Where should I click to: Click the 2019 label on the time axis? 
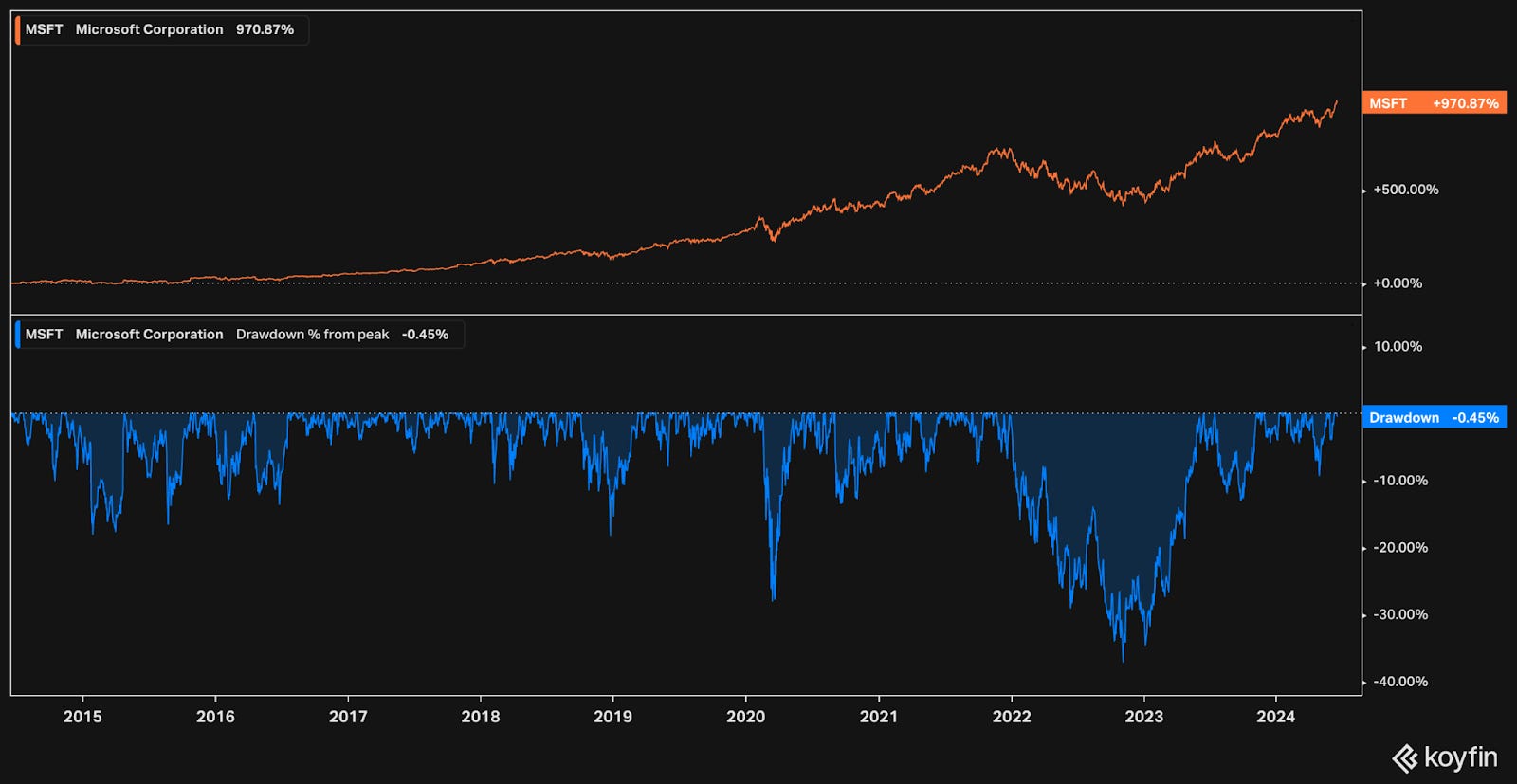click(612, 717)
